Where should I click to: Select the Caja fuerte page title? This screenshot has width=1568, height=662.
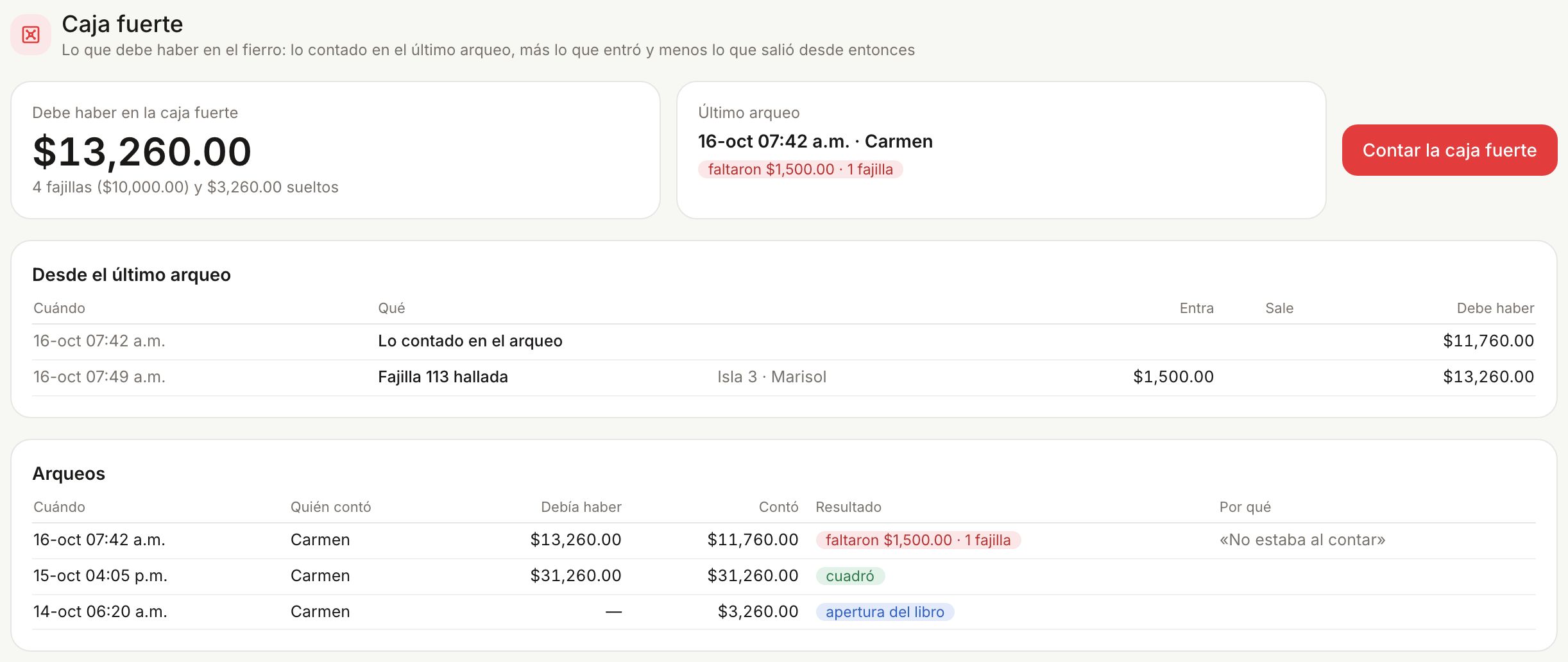tap(123, 24)
